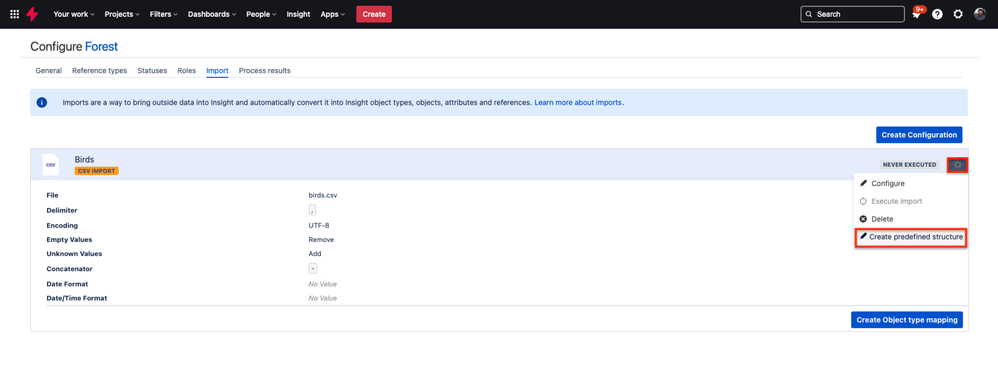Click the UTF-8 encoding value
This screenshot has width=998, height=382.
pos(319,225)
